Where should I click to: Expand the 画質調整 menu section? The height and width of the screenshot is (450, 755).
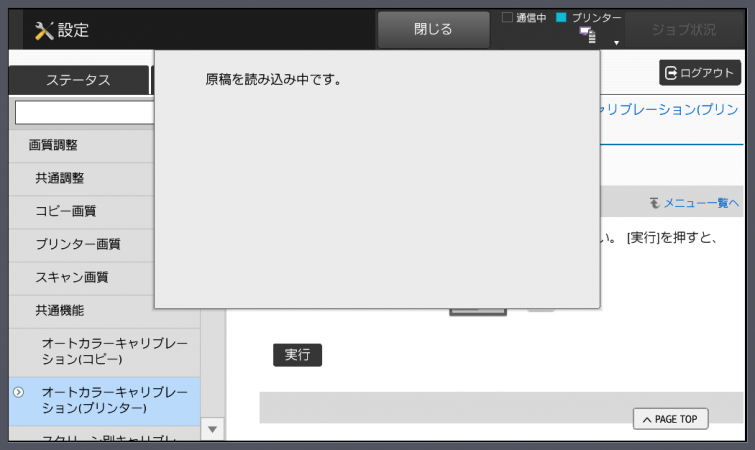coord(54,145)
